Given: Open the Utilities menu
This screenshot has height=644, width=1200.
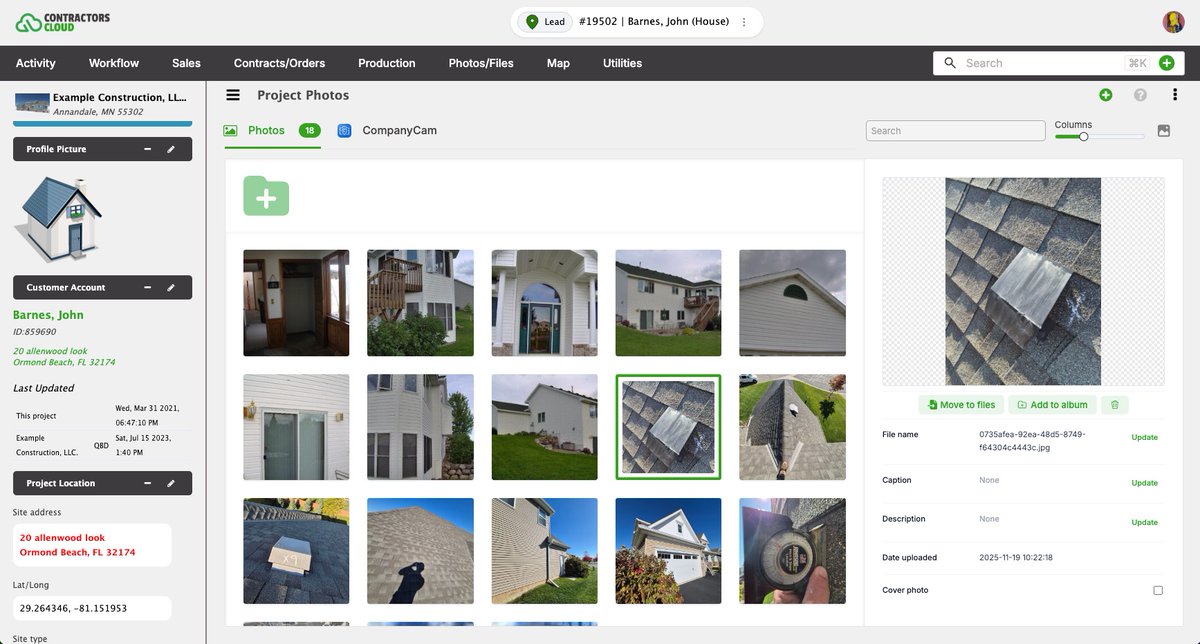Looking at the screenshot, I should pos(622,63).
